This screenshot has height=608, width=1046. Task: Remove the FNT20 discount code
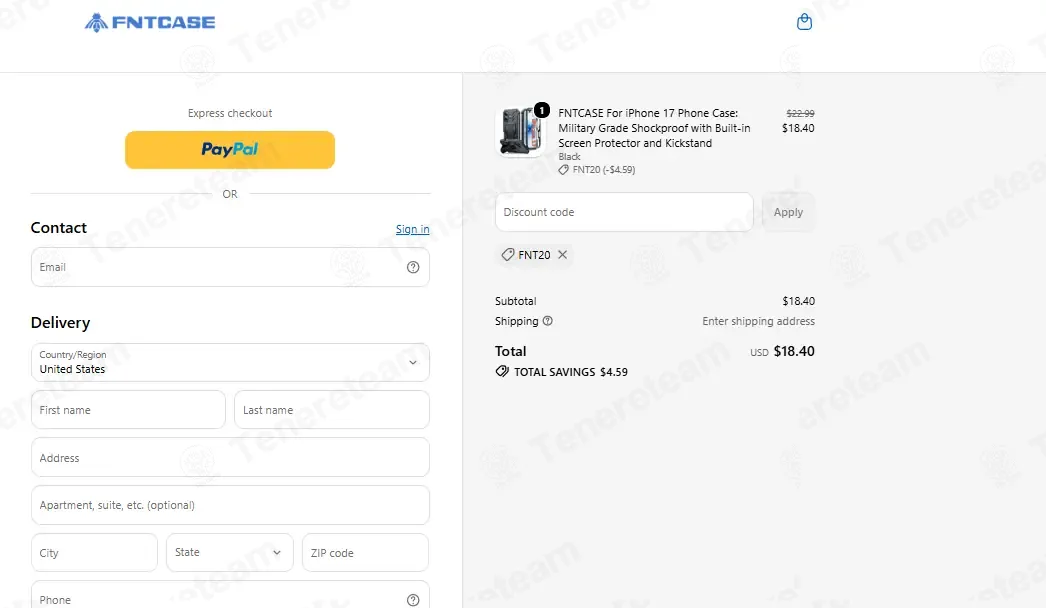pos(562,254)
